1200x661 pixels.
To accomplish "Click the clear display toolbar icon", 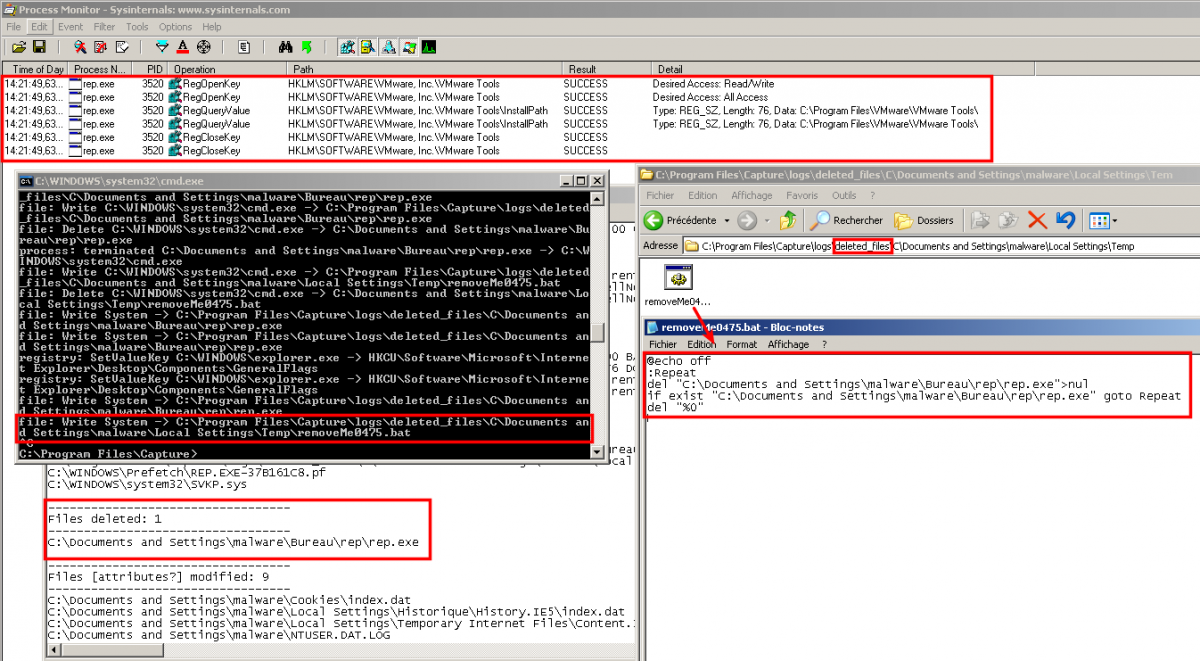I will click(x=121, y=47).
